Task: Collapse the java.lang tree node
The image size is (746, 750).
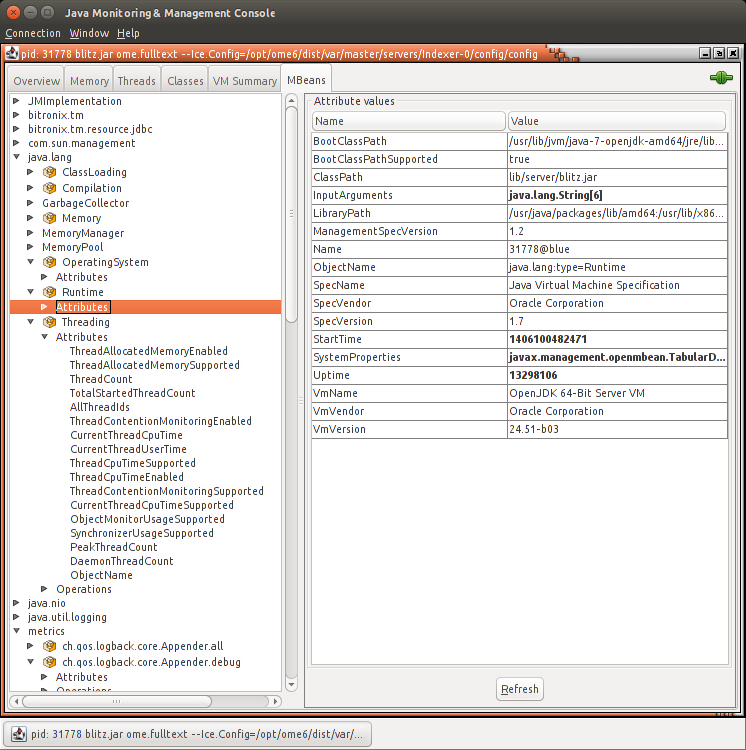Action: tap(16, 158)
